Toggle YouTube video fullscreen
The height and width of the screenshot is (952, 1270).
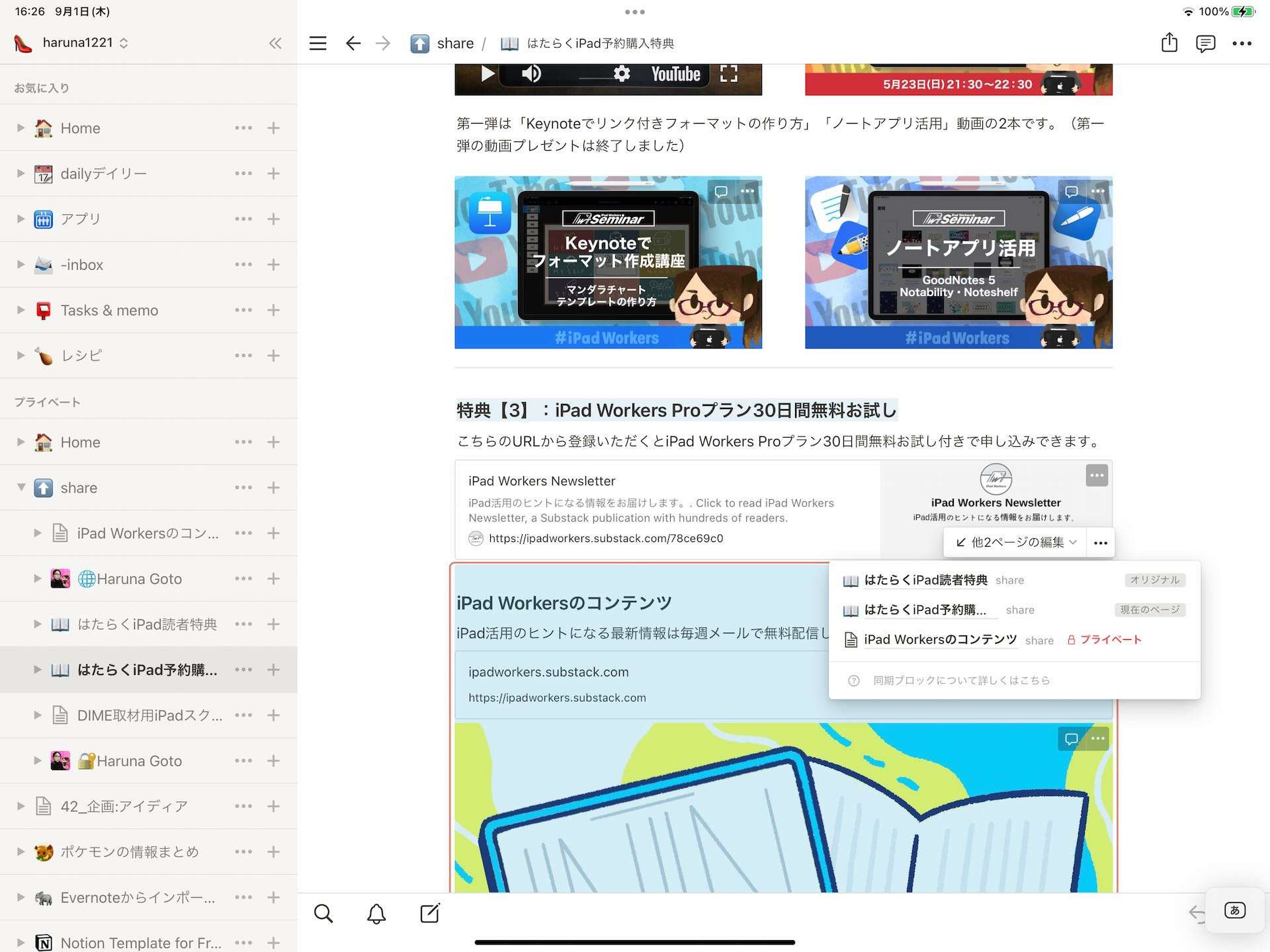click(728, 73)
